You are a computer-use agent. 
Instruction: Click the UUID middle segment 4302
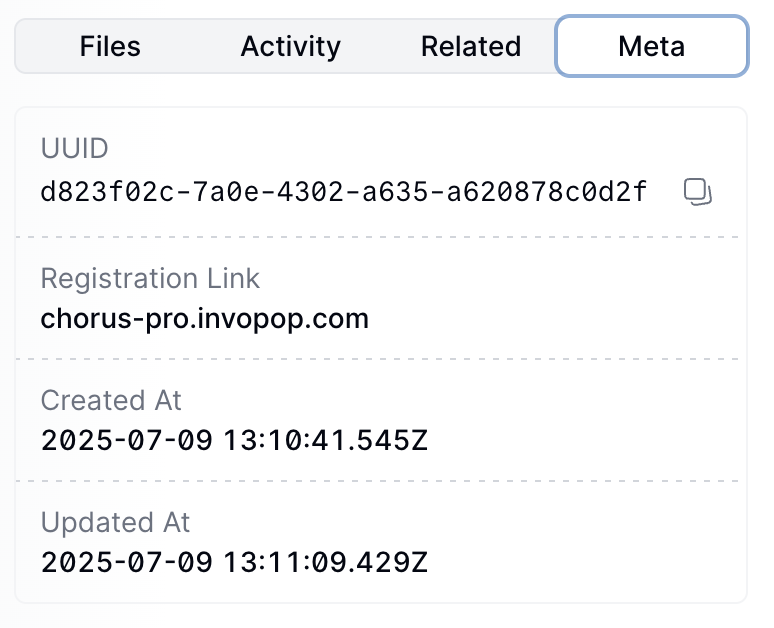pos(310,192)
